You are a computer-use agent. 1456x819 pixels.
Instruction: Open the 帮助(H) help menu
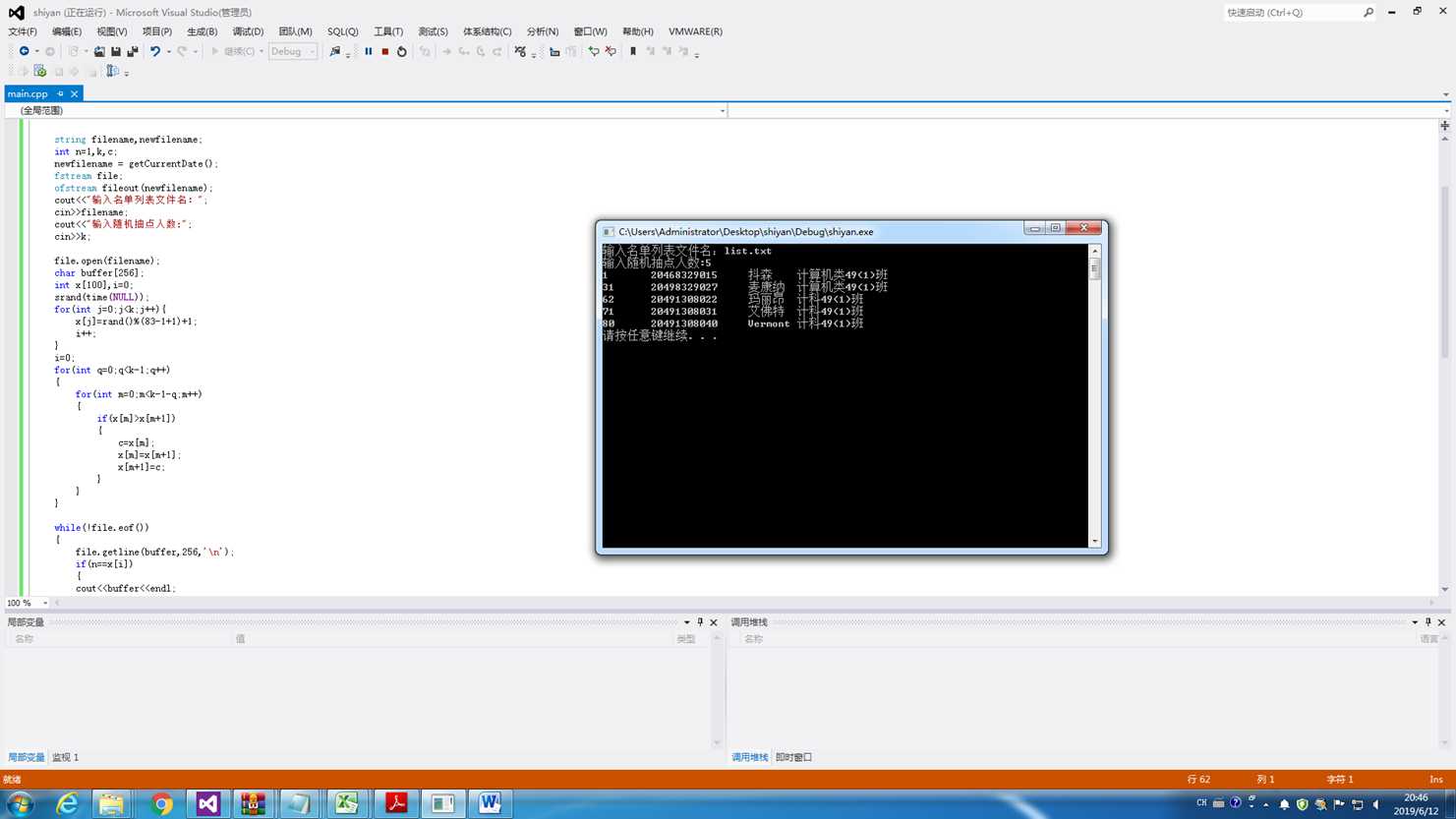tap(638, 31)
